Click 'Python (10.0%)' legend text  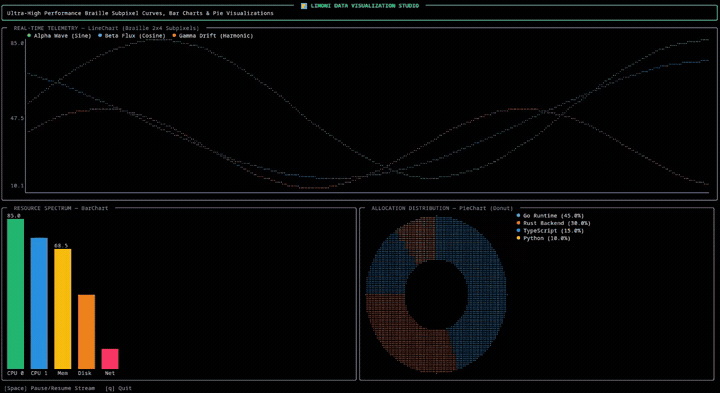coord(546,238)
